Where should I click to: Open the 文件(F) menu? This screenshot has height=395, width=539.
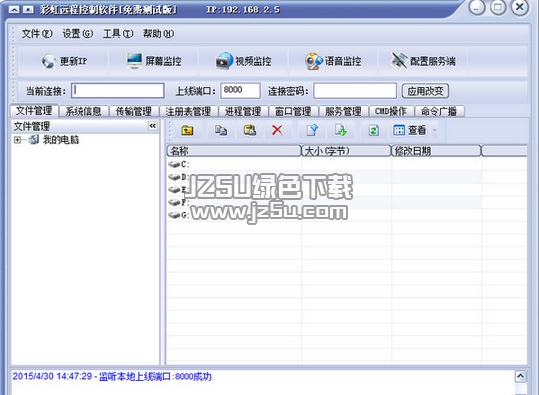click(x=37, y=34)
